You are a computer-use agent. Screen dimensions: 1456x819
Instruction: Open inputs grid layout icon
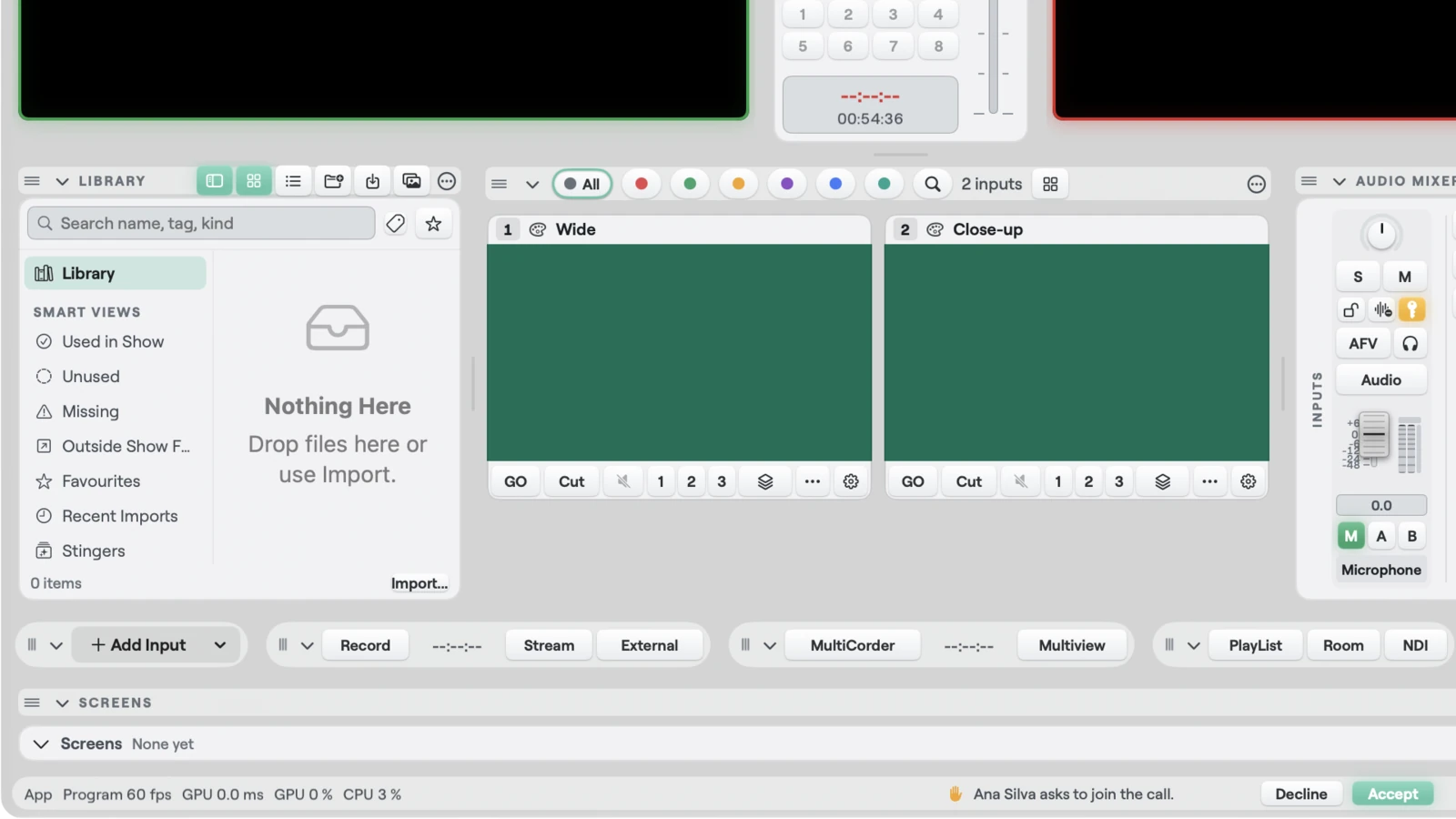[1050, 184]
